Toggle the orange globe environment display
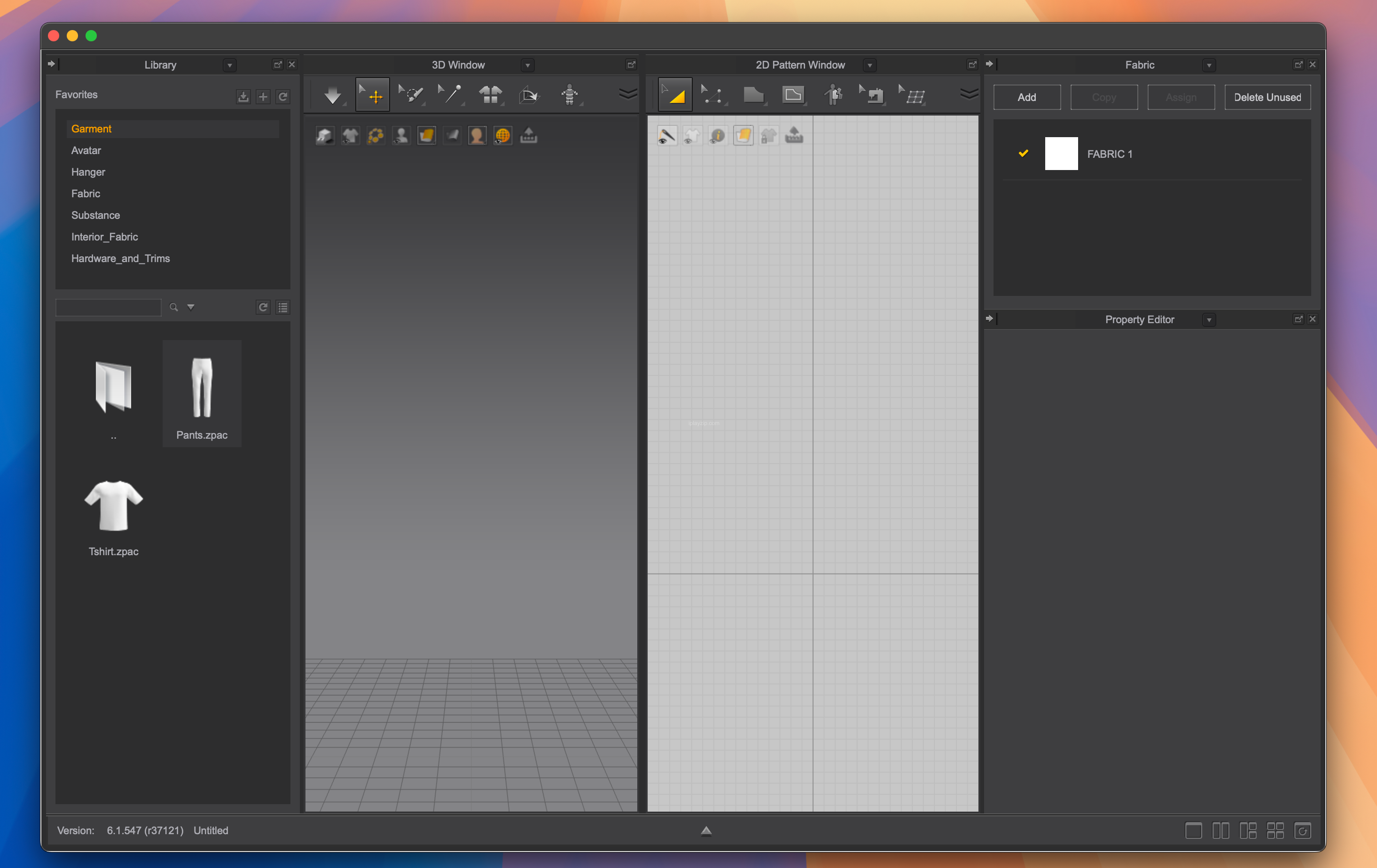1377x868 pixels. coord(503,135)
